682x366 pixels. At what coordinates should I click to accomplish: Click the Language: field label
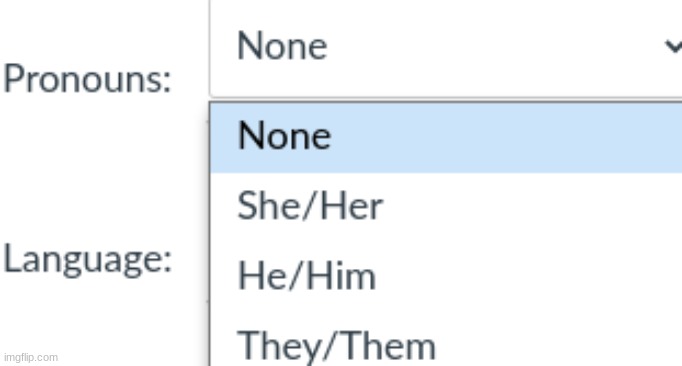click(87, 260)
